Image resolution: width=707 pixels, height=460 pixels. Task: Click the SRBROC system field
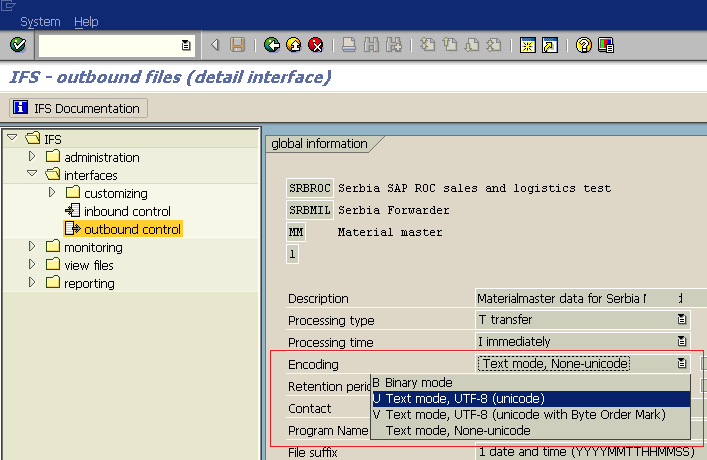pyautogui.click(x=310, y=188)
